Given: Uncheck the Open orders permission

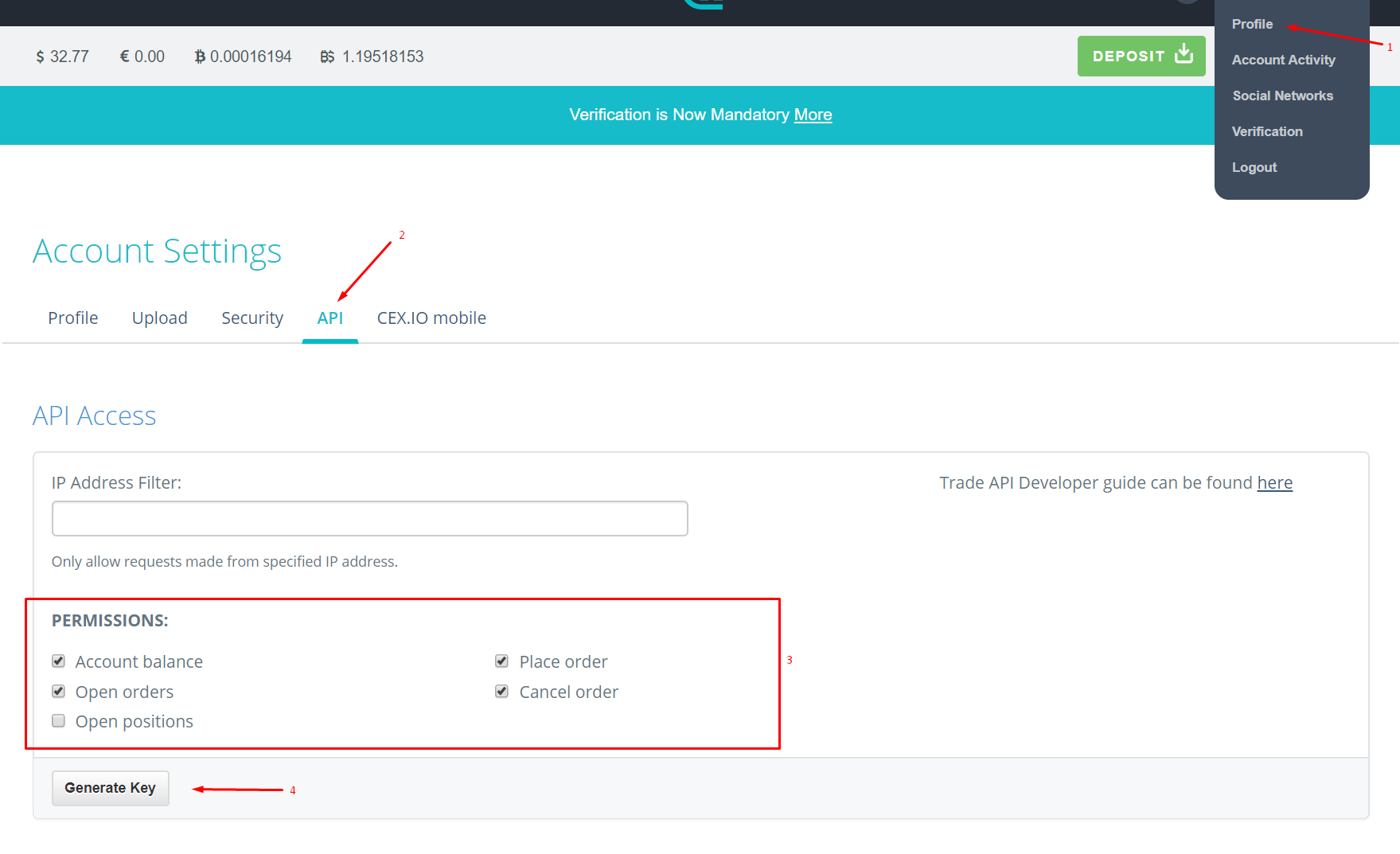Looking at the screenshot, I should 58,691.
